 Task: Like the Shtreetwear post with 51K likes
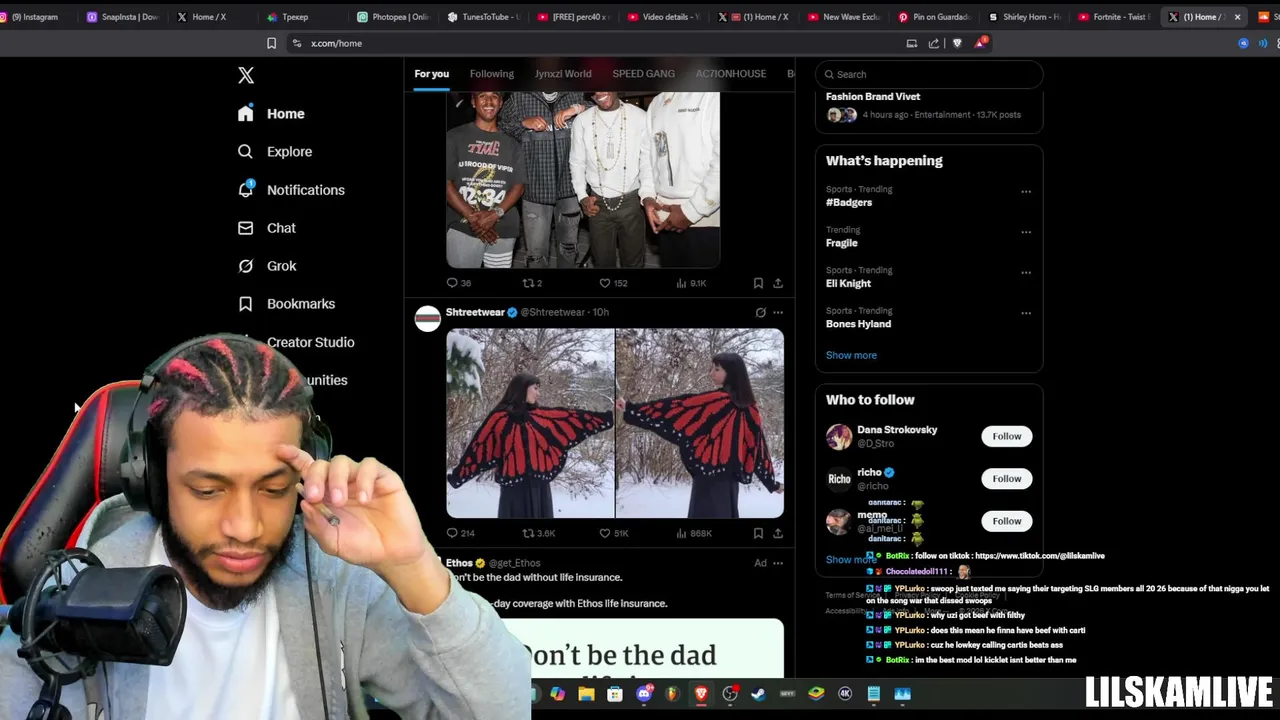tap(613, 533)
